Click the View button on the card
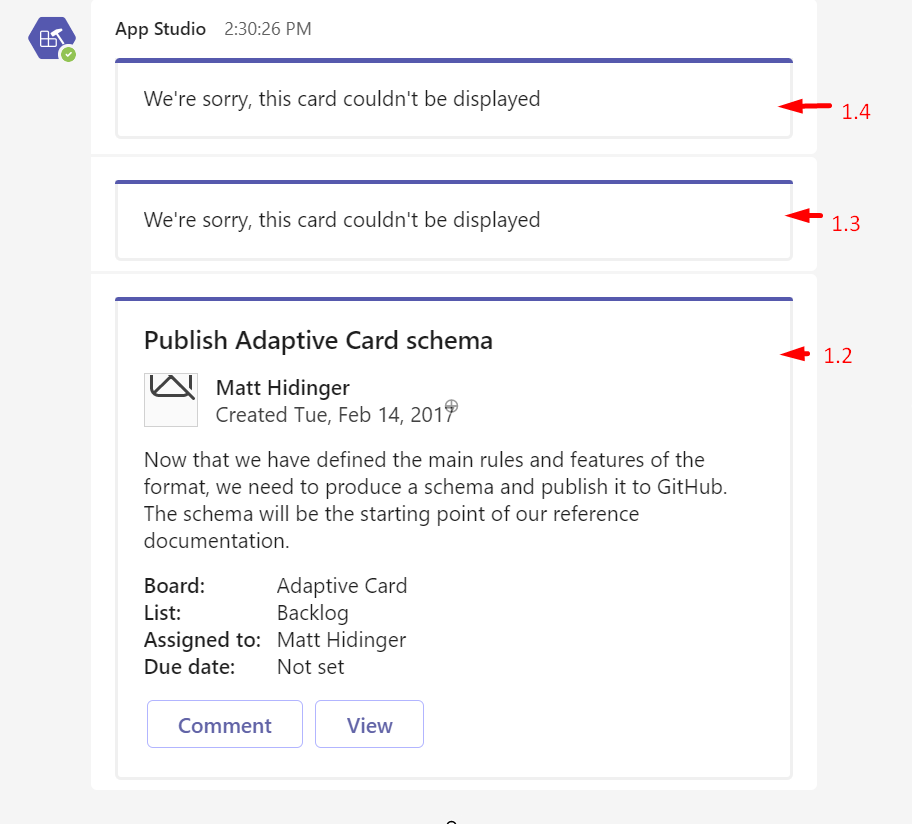 click(x=369, y=724)
